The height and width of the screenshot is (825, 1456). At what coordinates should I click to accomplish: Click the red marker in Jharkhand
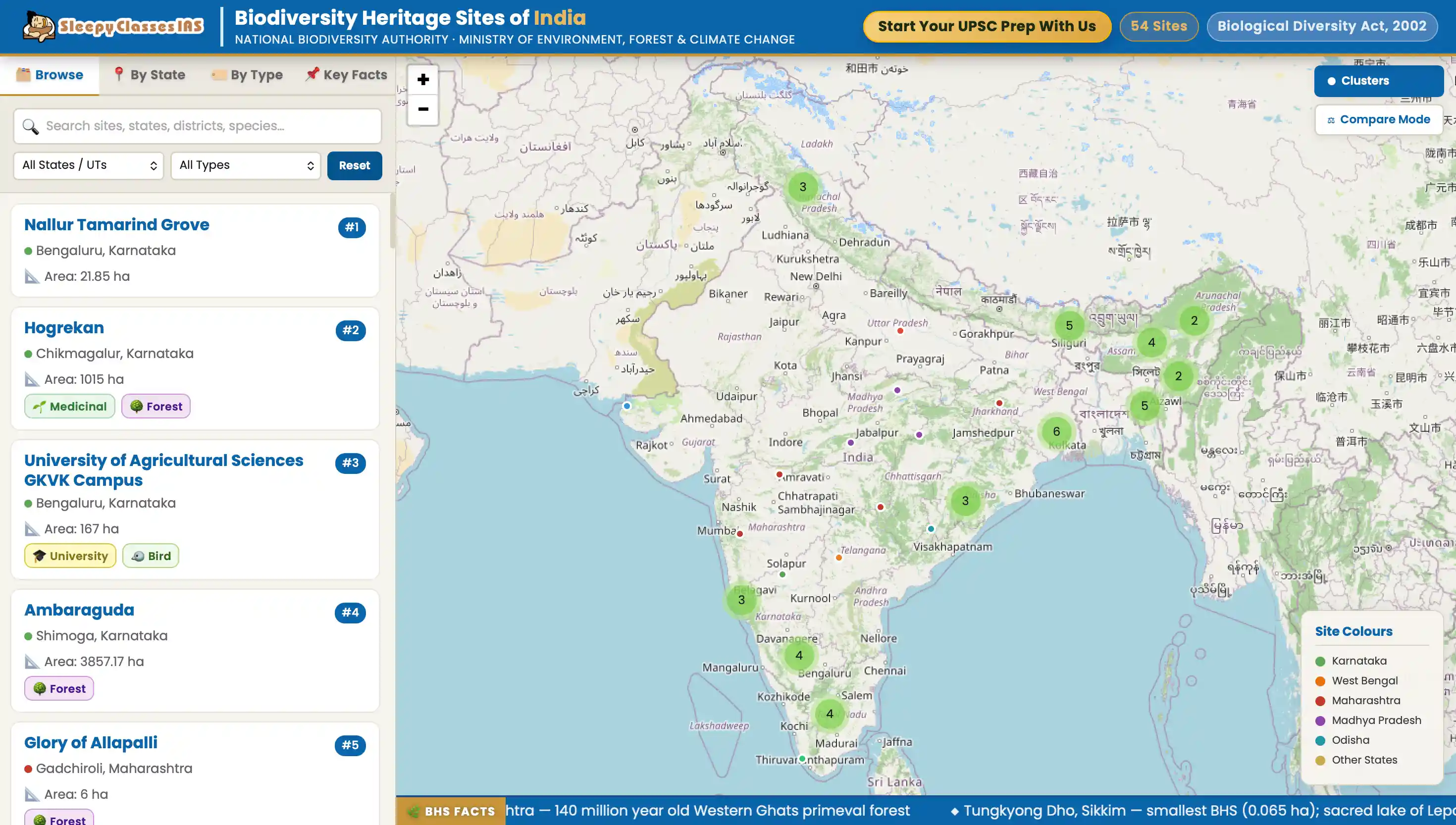click(999, 403)
